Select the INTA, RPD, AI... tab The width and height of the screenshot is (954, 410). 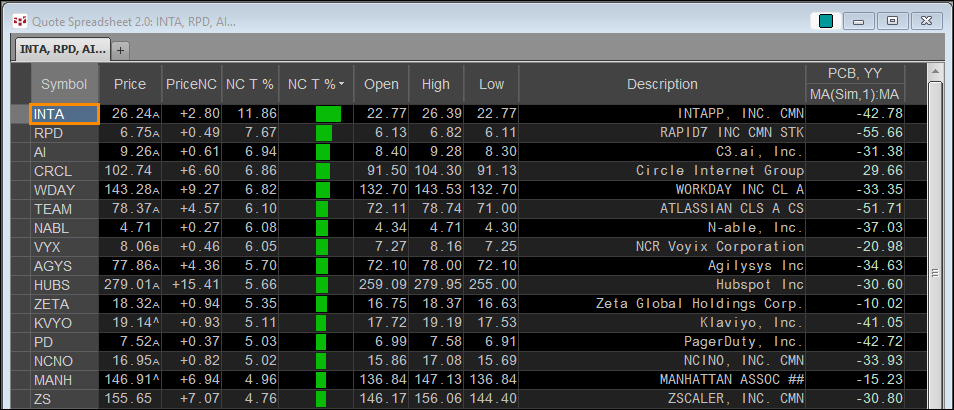pyautogui.click(x=62, y=49)
